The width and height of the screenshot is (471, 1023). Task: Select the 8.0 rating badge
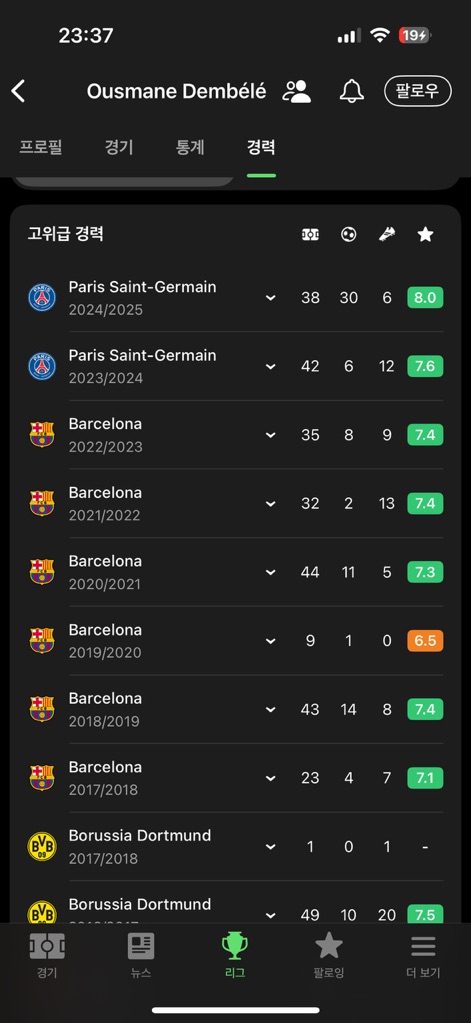coord(425,298)
